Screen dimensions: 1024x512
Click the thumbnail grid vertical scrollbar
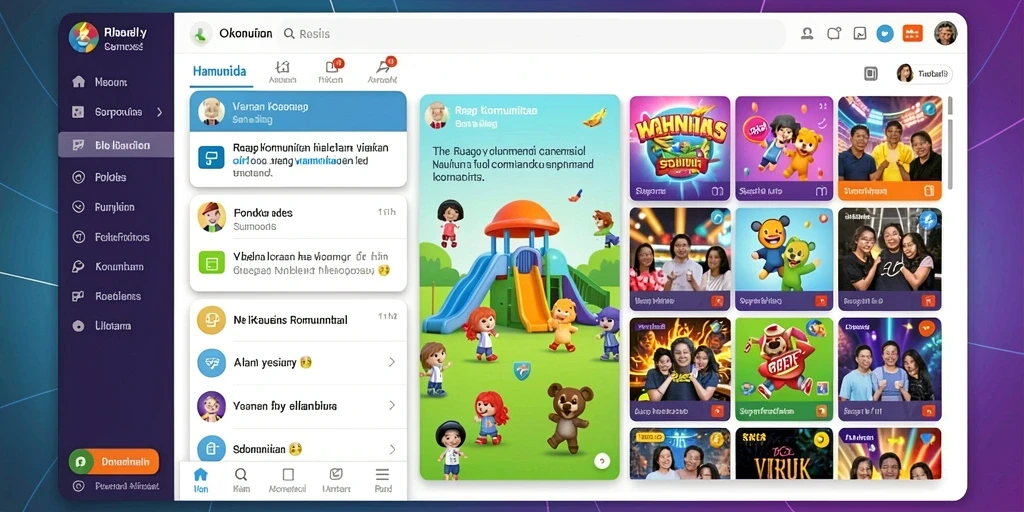[950, 142]
